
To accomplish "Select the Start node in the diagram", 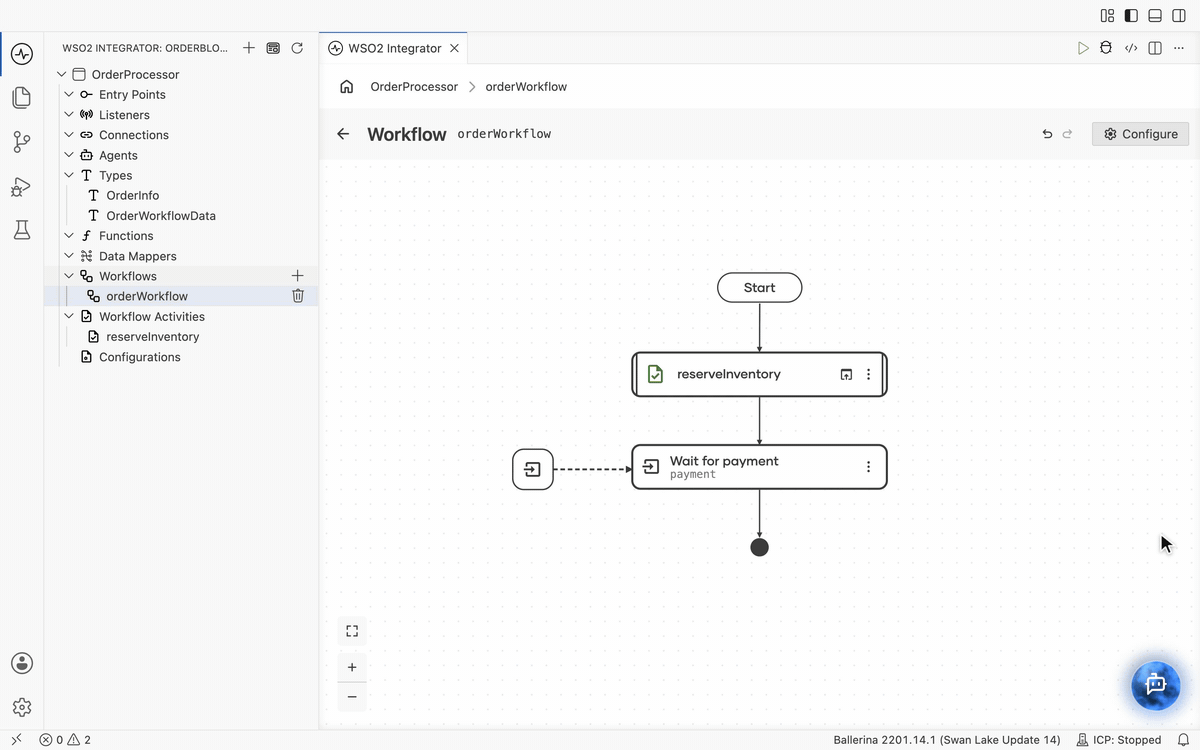I will tap(760, 288).
